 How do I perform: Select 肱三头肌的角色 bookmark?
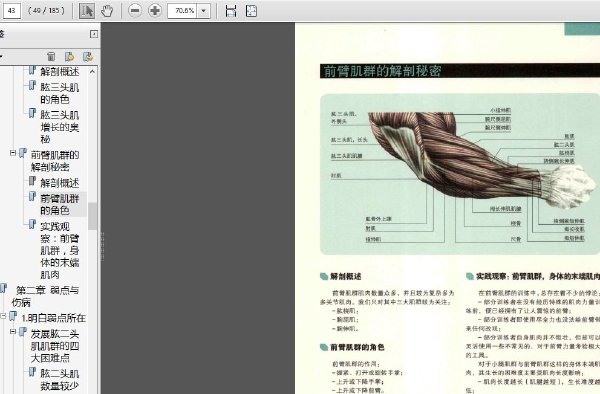pyautogui.click(x=60, y=93)
